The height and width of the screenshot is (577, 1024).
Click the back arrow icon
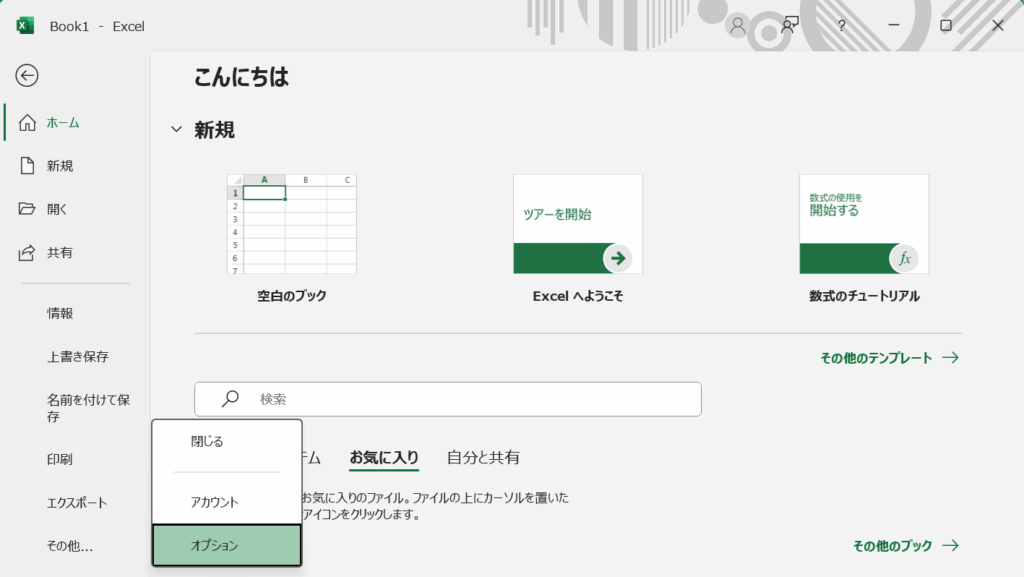tap(27, 76)
